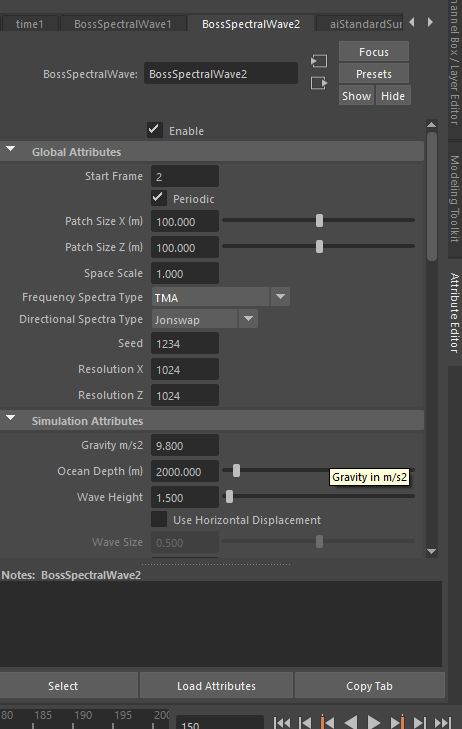This screenshot has height=729, width=462.
Task: Click the Start Frame field
Action: pyautogui.click(x=185, y=176)
